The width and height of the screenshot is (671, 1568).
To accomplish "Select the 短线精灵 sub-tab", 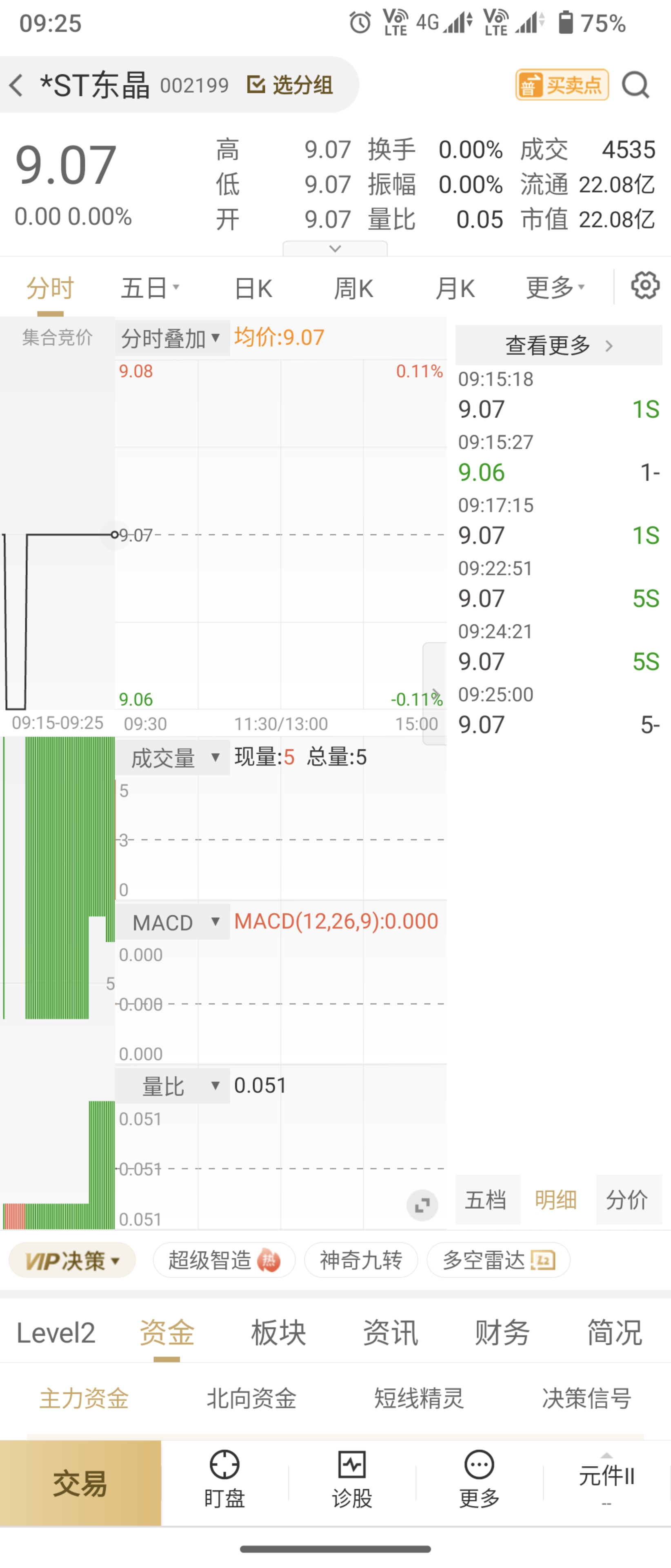I will (419, 1399).
